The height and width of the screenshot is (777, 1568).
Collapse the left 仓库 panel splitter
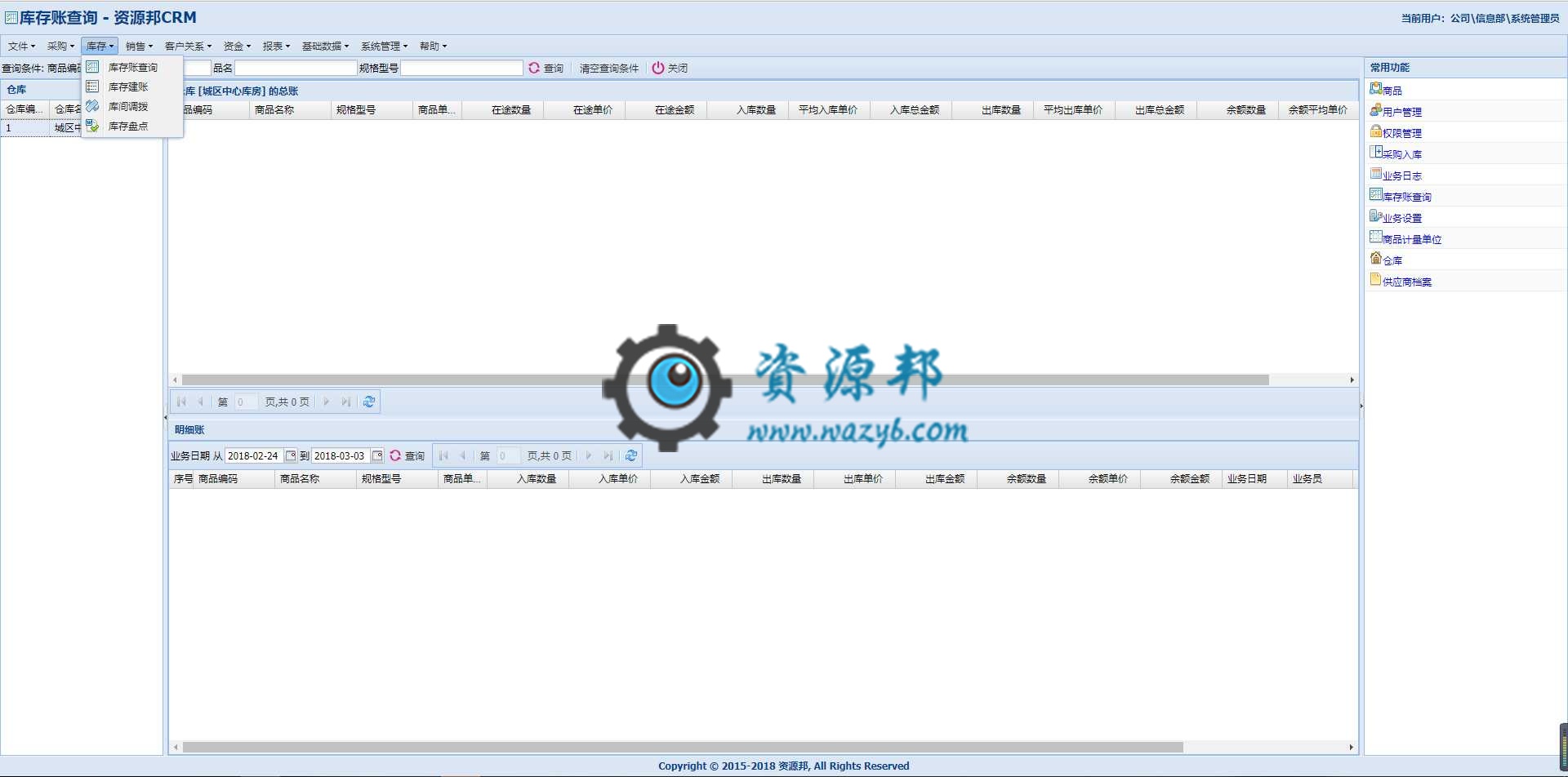pos(166,417)
